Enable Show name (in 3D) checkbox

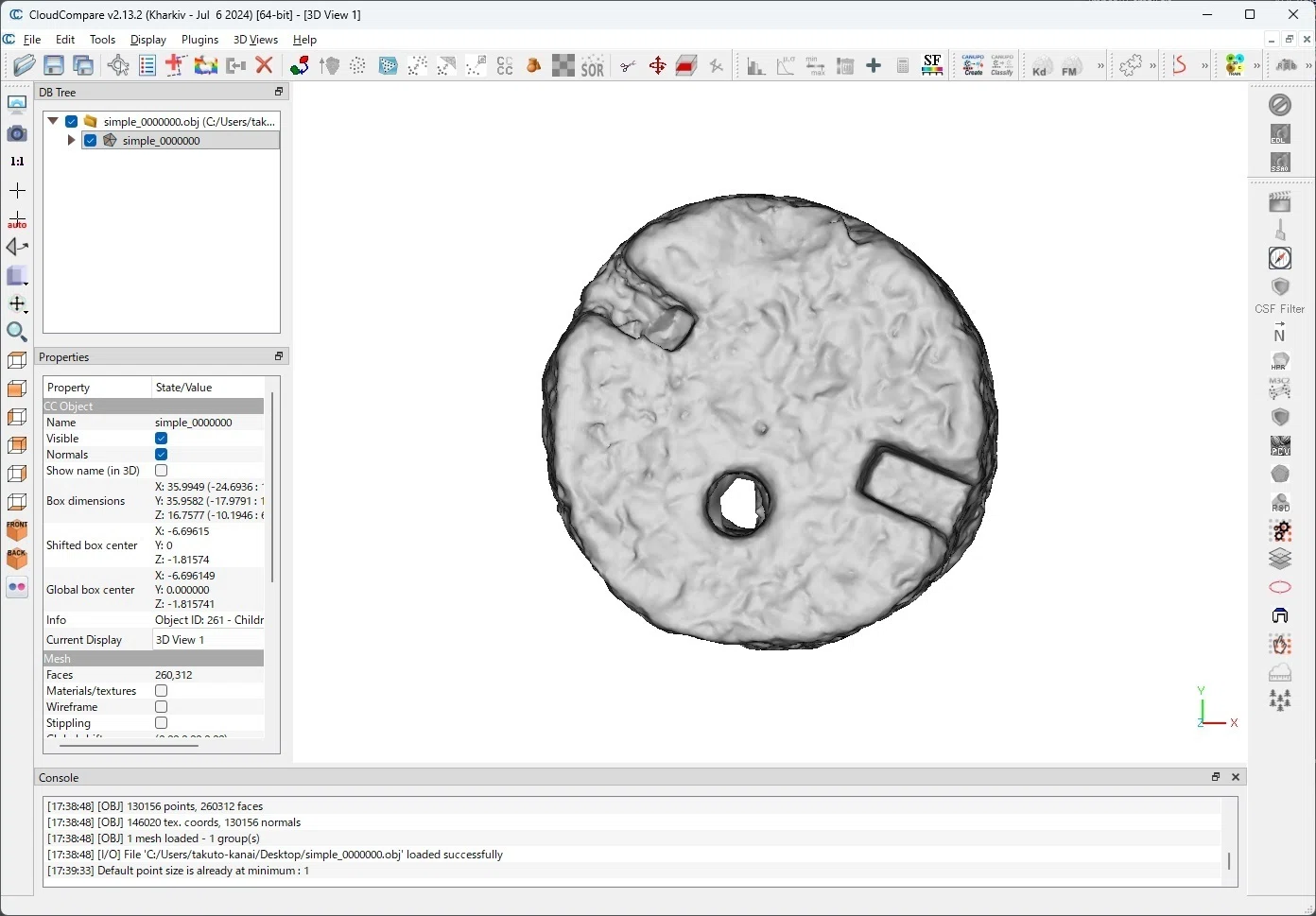coord(162,471)
